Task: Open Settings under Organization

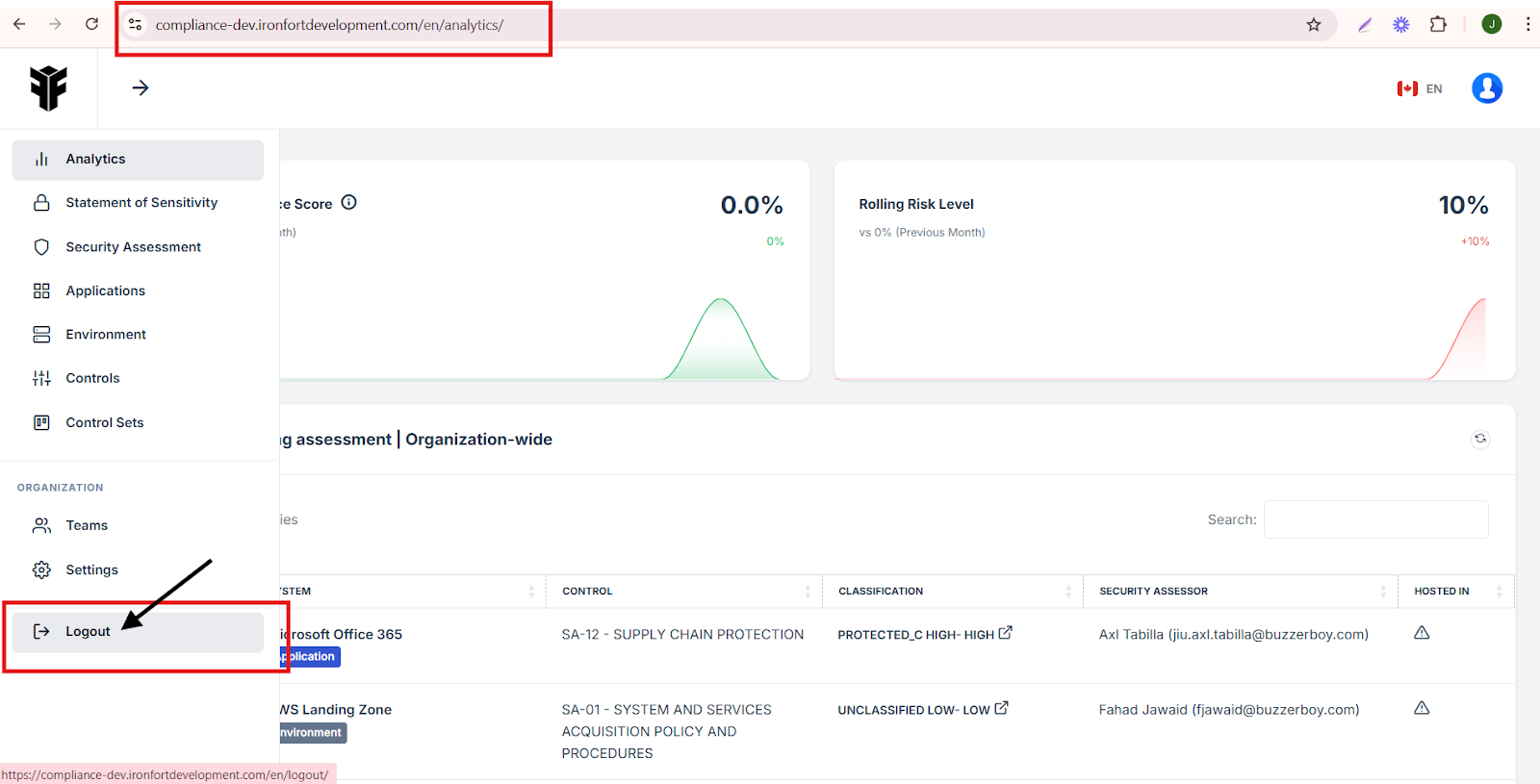Action: click(x=91, y=569)
